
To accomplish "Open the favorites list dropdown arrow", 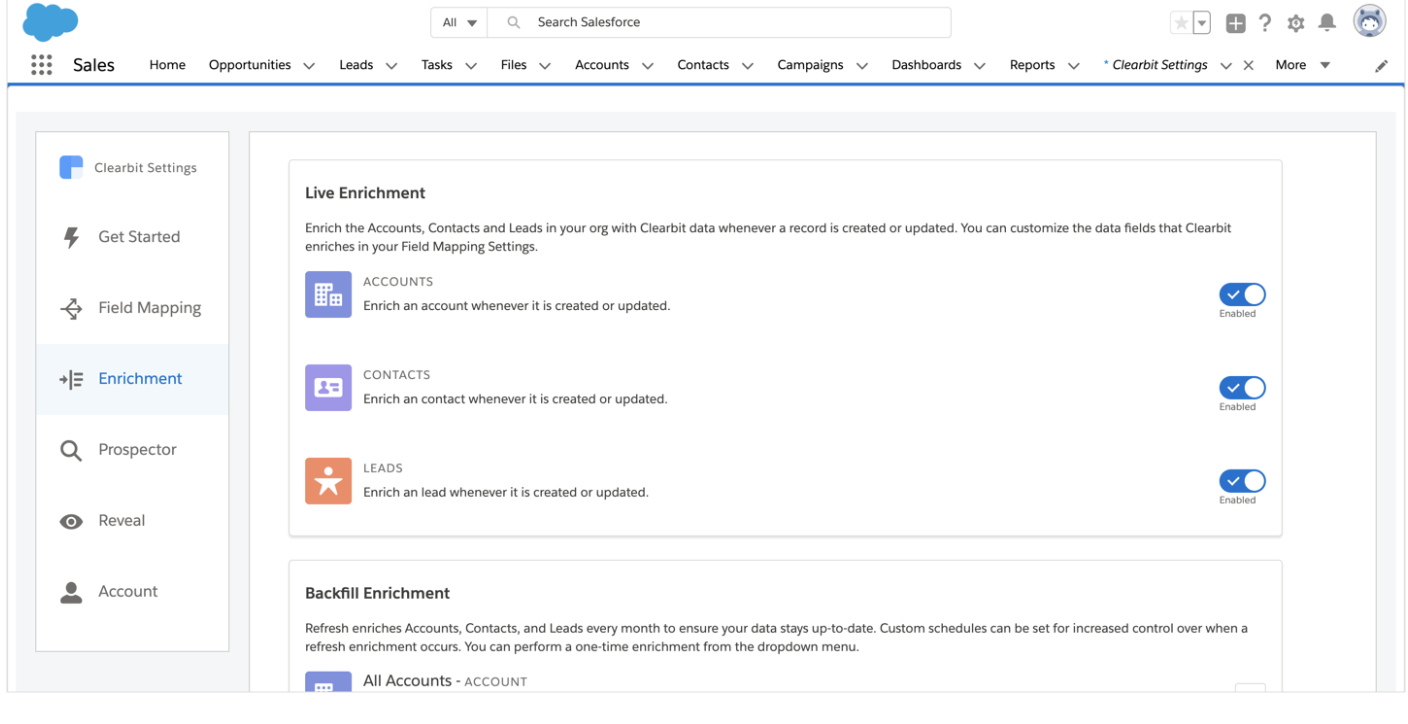I will [x=1202, y=23].
